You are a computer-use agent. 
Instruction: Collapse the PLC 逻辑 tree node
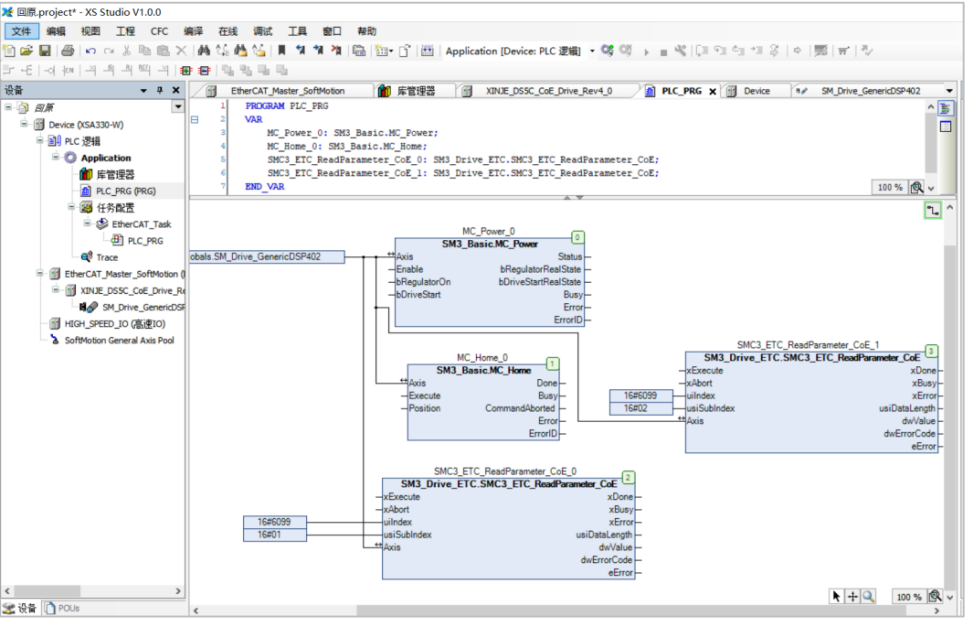click(x=39, y=141)
